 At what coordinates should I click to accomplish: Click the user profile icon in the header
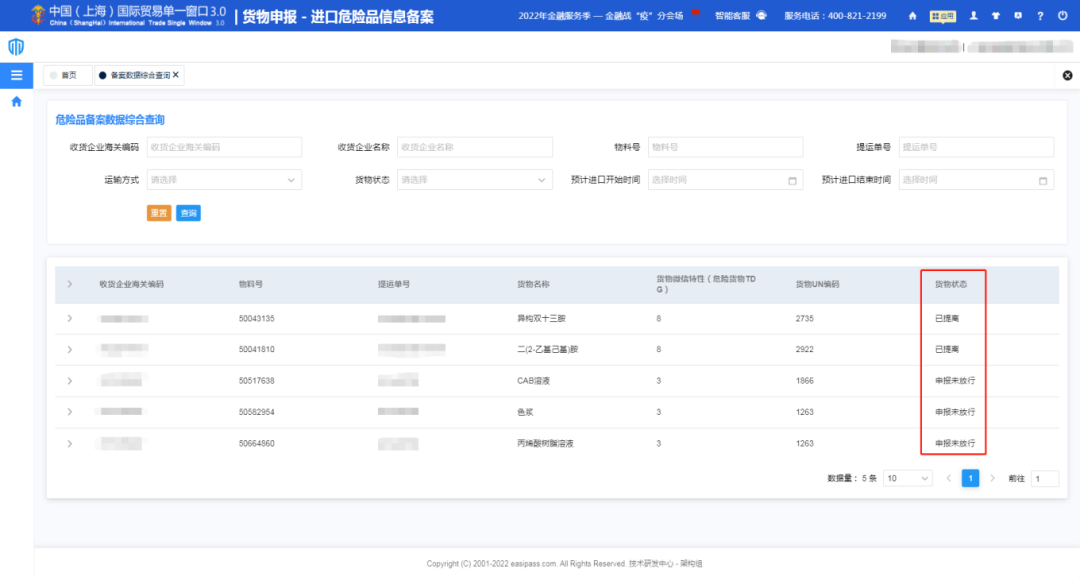(x=974, y=15)
